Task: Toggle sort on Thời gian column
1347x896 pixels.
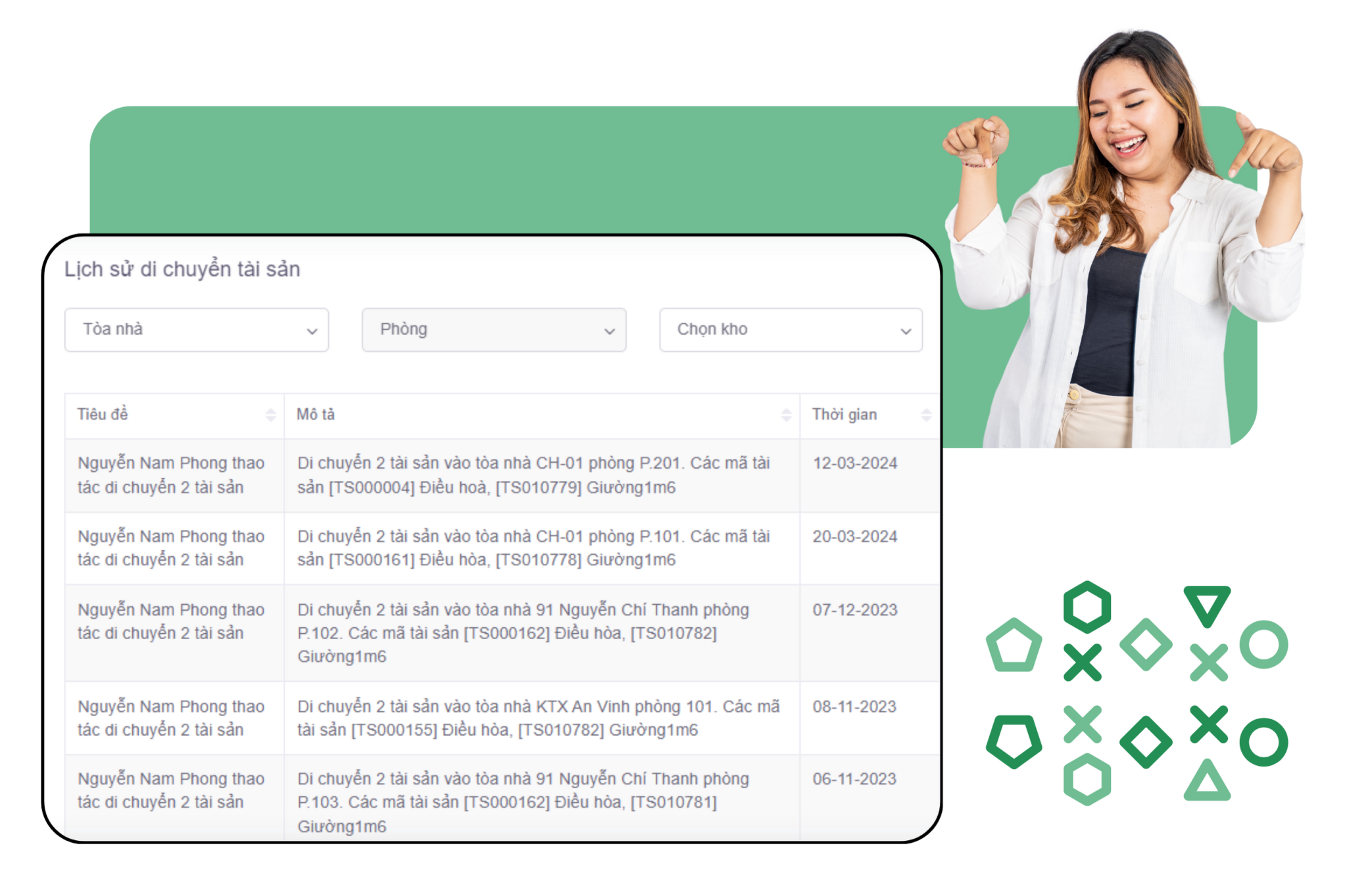Action: [926, 415]
